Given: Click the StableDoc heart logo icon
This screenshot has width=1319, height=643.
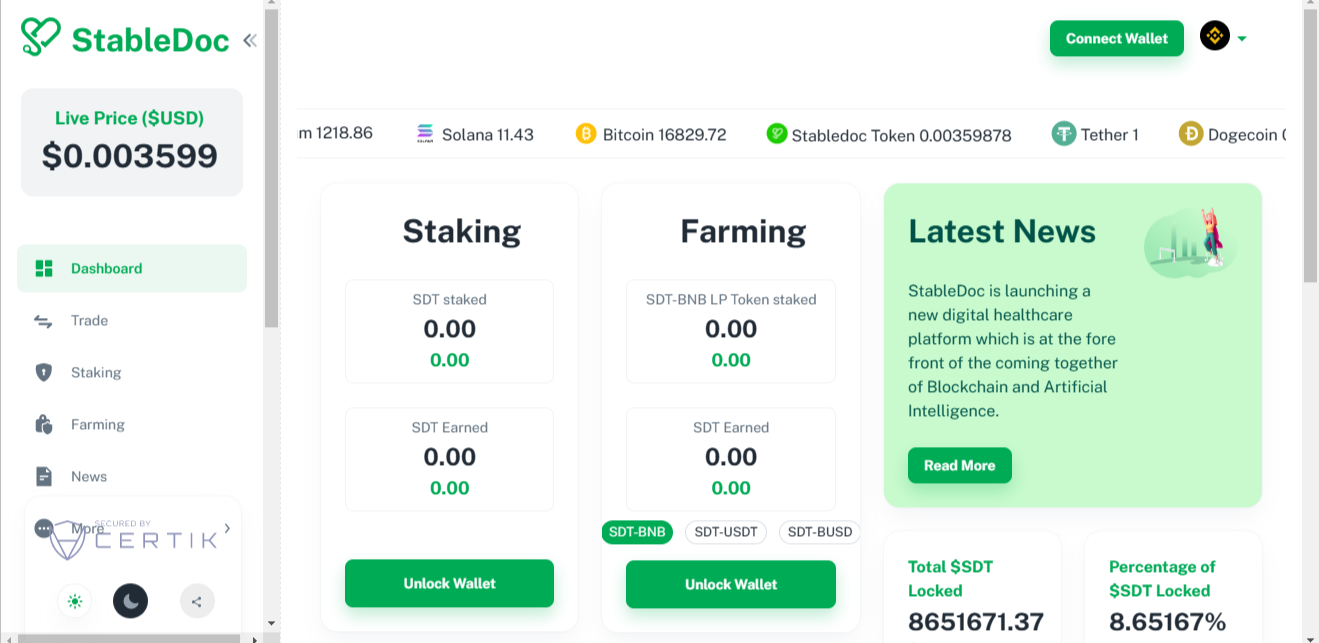Looking at the screenshot, I should click(x=41, y=37).
